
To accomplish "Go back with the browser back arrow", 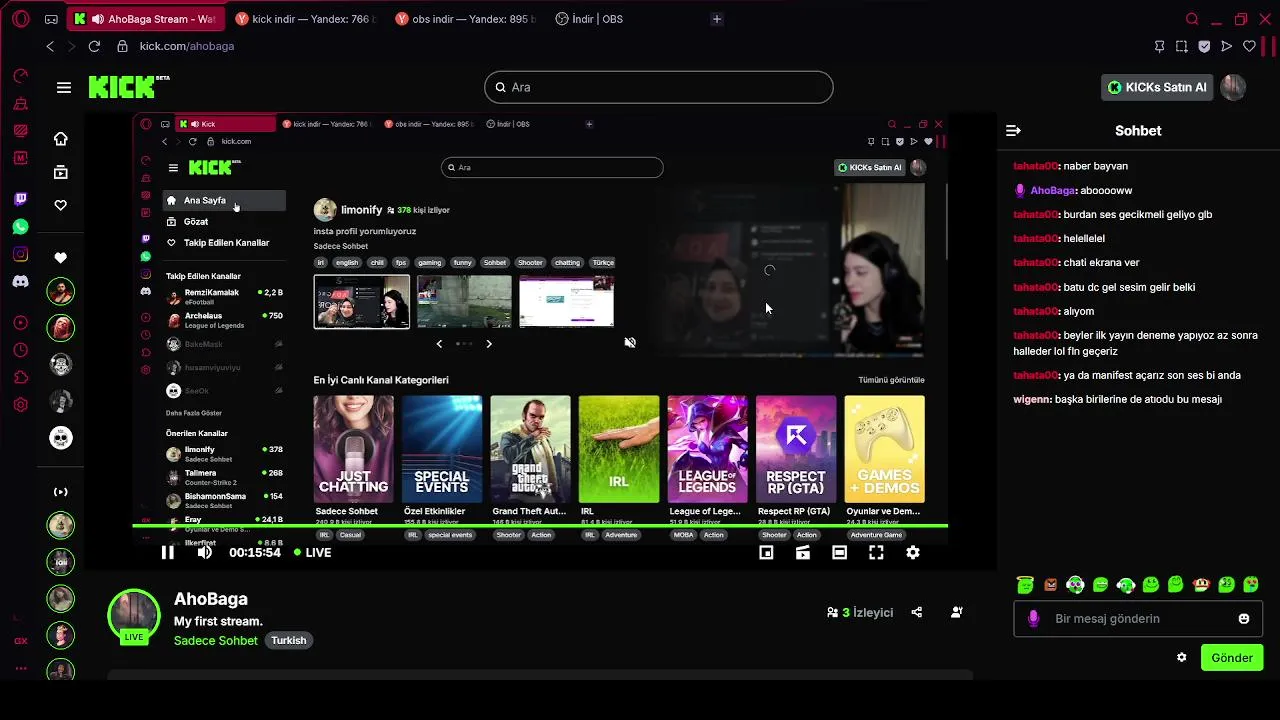I will pos(50,46).
